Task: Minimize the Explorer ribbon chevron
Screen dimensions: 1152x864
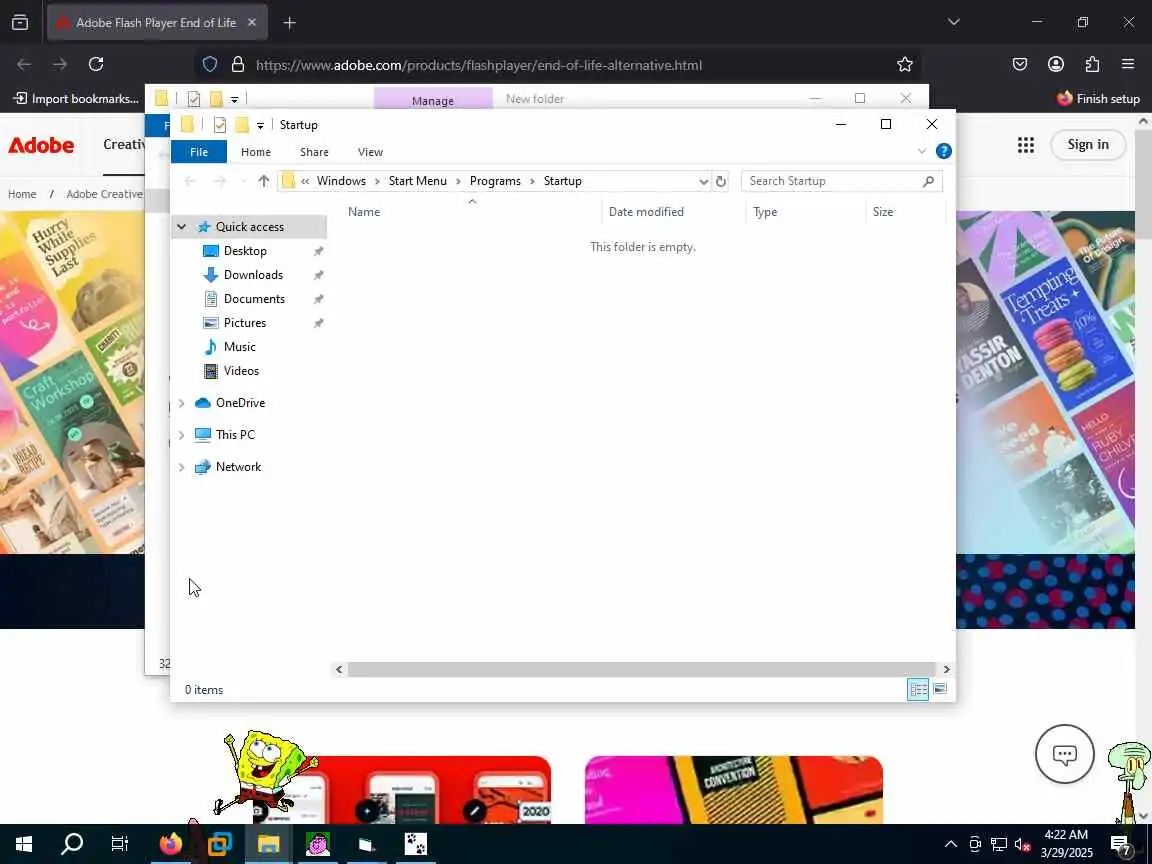Action: pos(921,151)
